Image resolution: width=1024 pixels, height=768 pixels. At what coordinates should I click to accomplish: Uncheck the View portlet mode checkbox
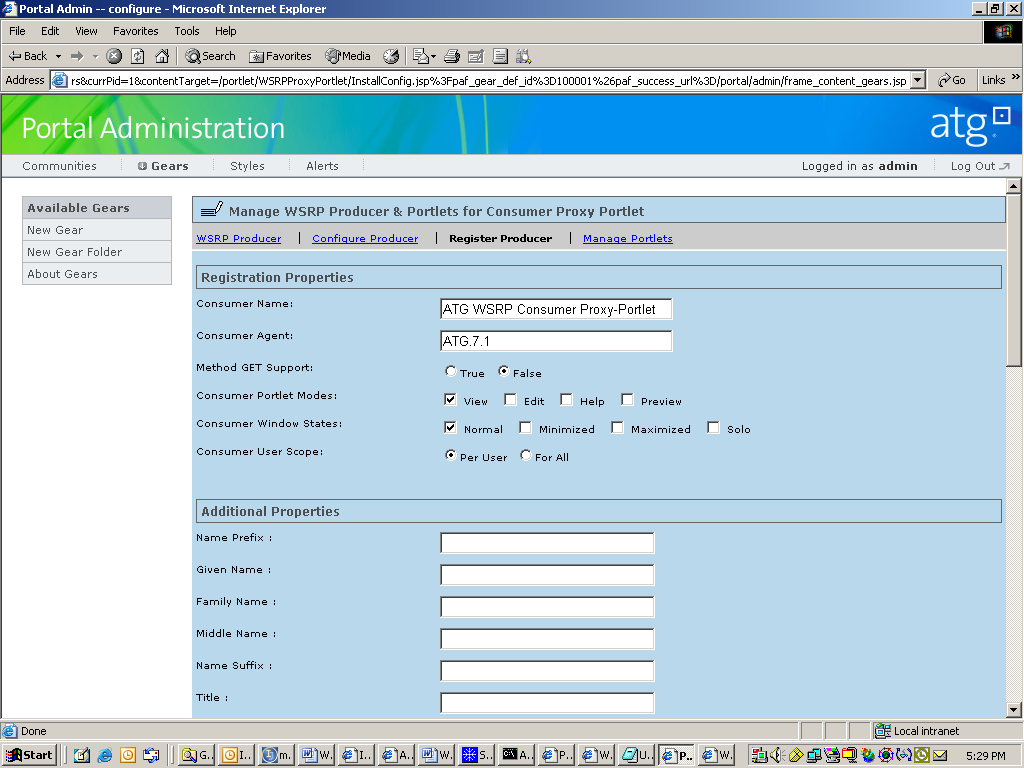450,399
